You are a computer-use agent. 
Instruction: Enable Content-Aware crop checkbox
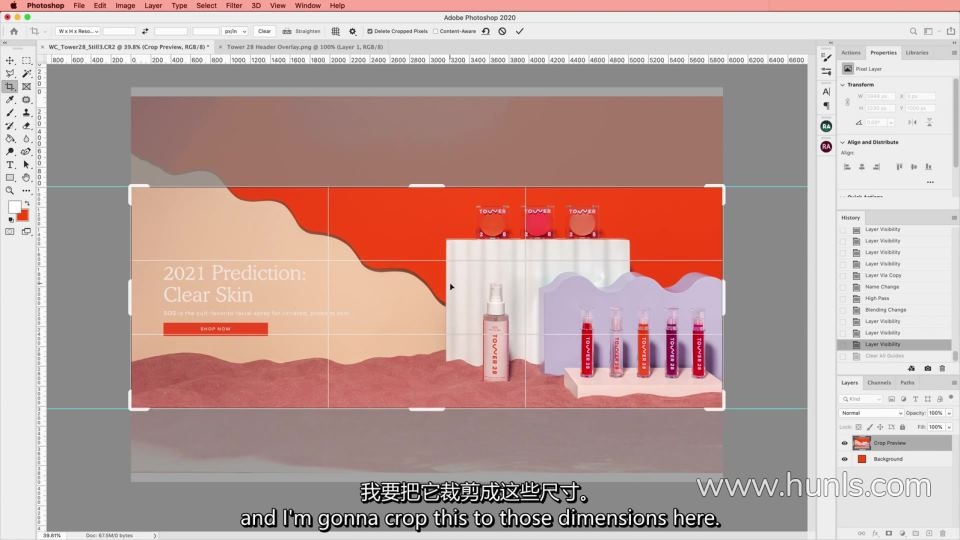(436, 31)
